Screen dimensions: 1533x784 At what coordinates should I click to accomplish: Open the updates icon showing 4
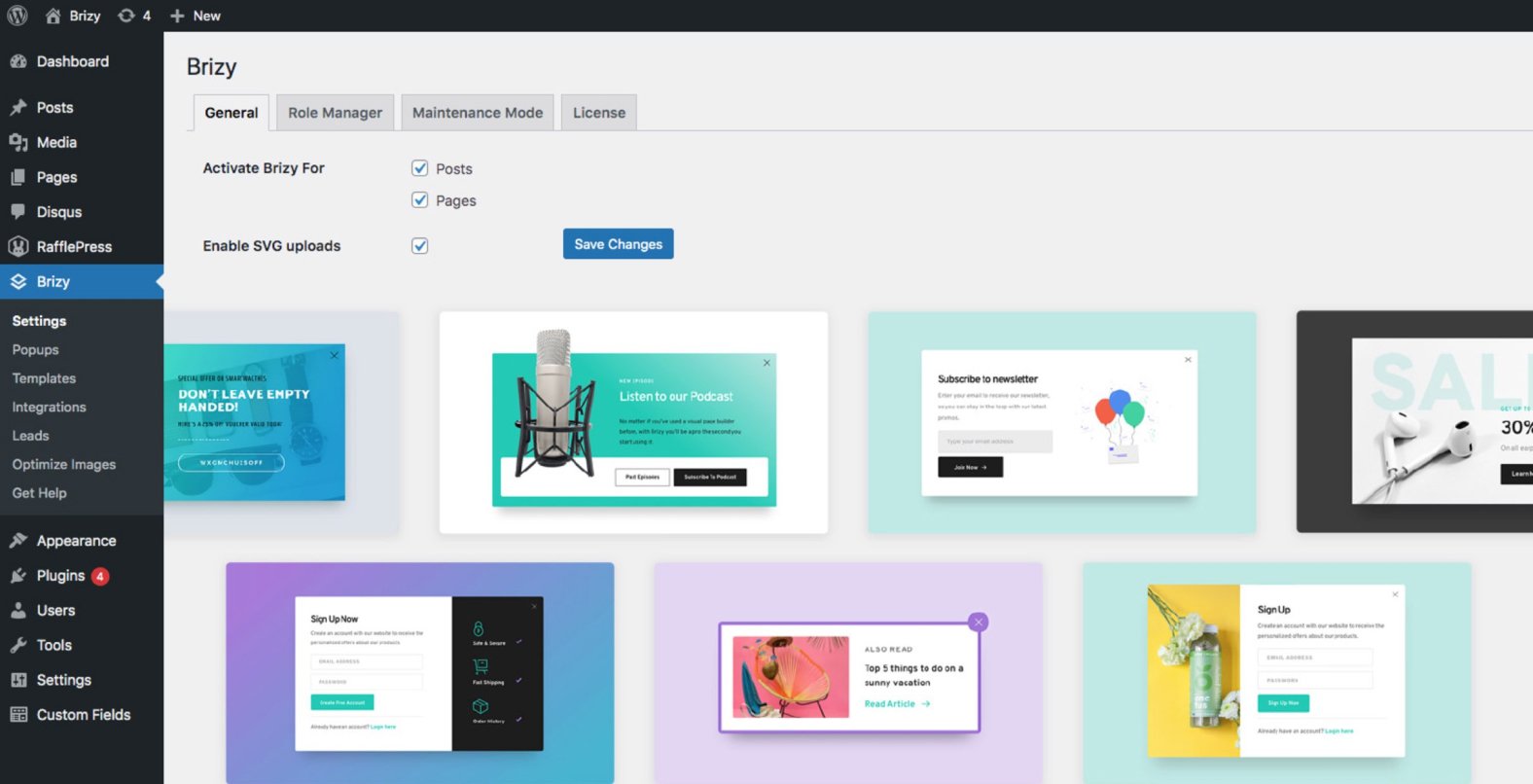pos(134,16)
